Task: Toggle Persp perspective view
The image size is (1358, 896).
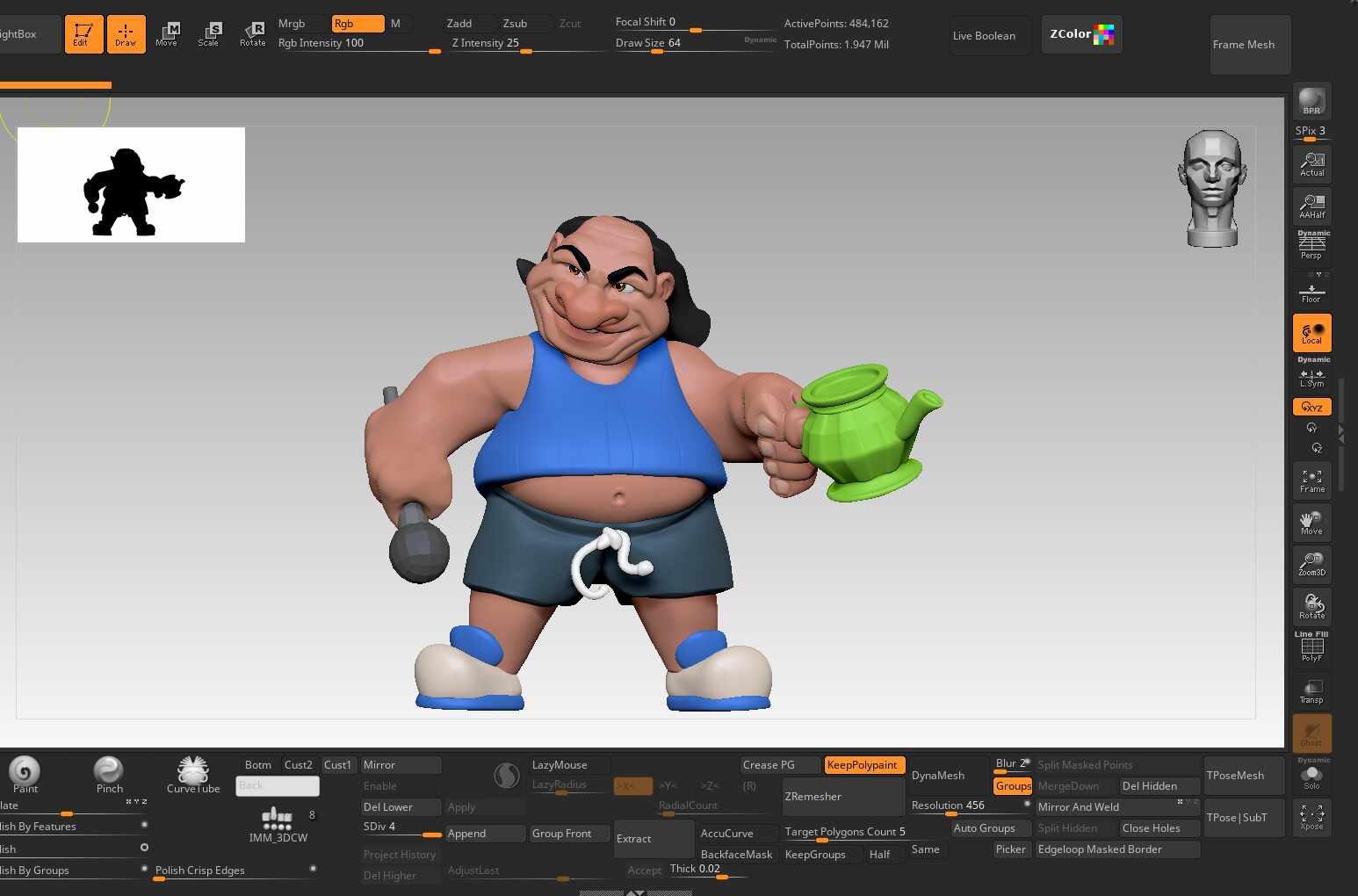Action: coord(1311,247)
